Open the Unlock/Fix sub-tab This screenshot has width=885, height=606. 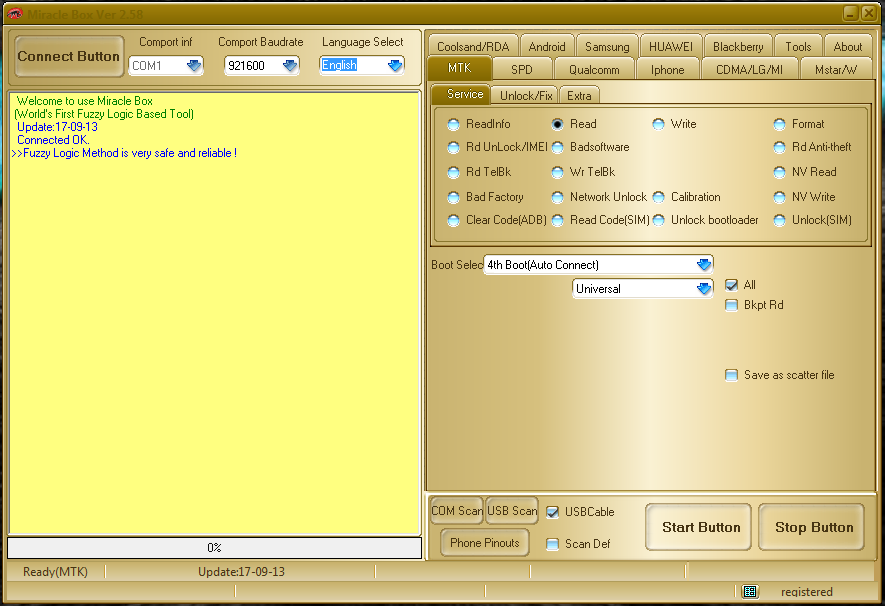[x=525, y=95]
